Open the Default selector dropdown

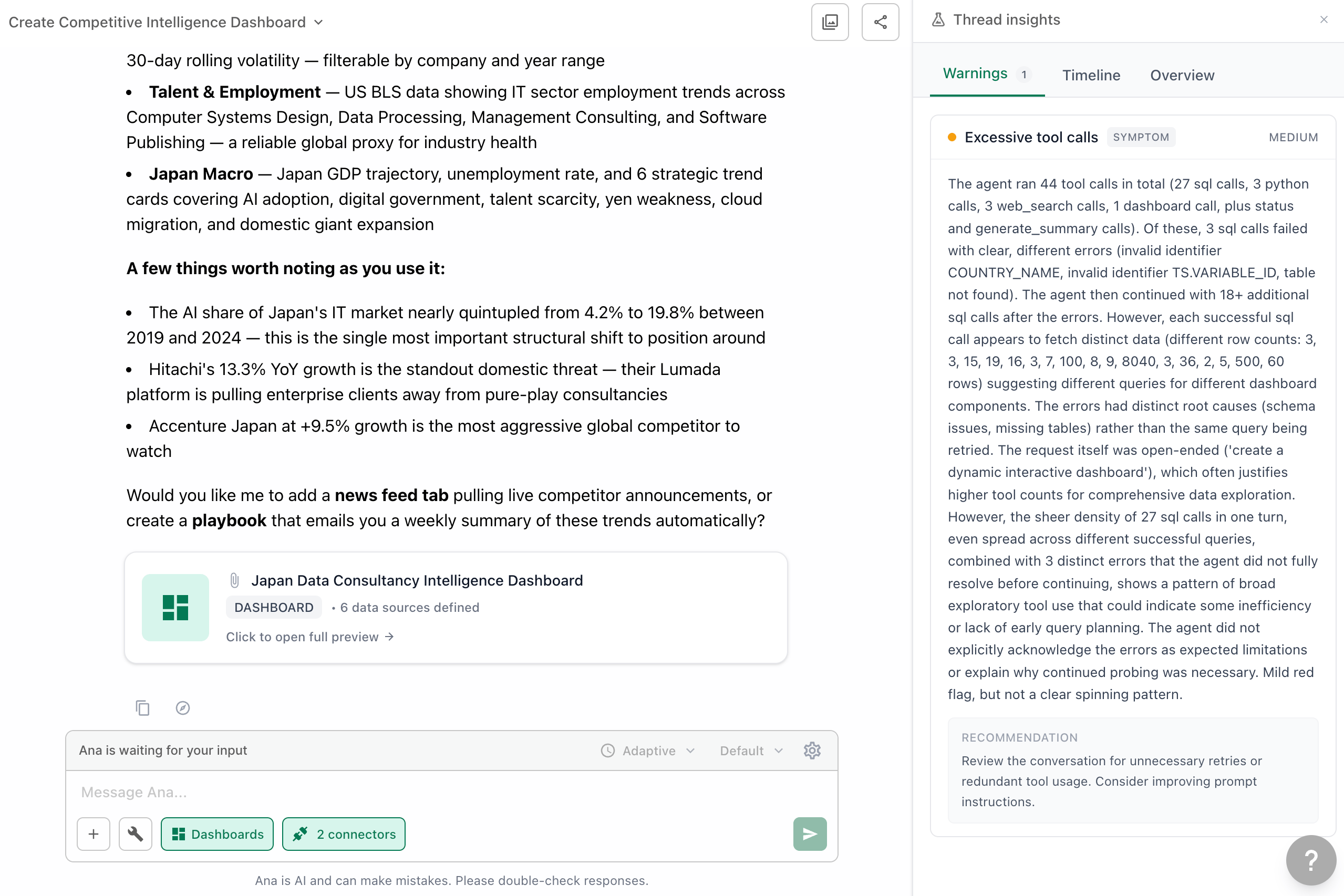751,751
